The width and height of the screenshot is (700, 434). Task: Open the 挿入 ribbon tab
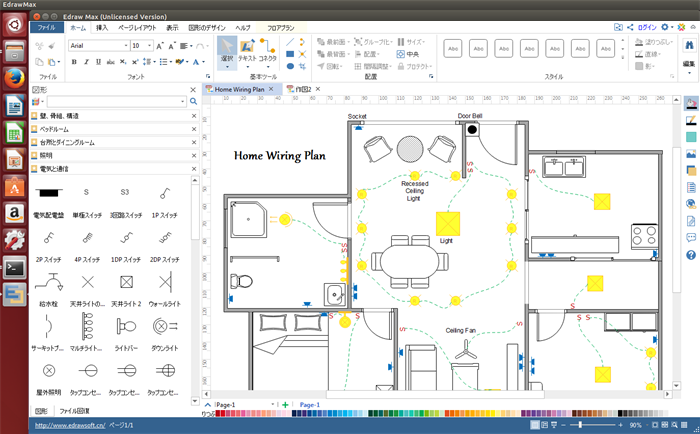coord(102,28)
